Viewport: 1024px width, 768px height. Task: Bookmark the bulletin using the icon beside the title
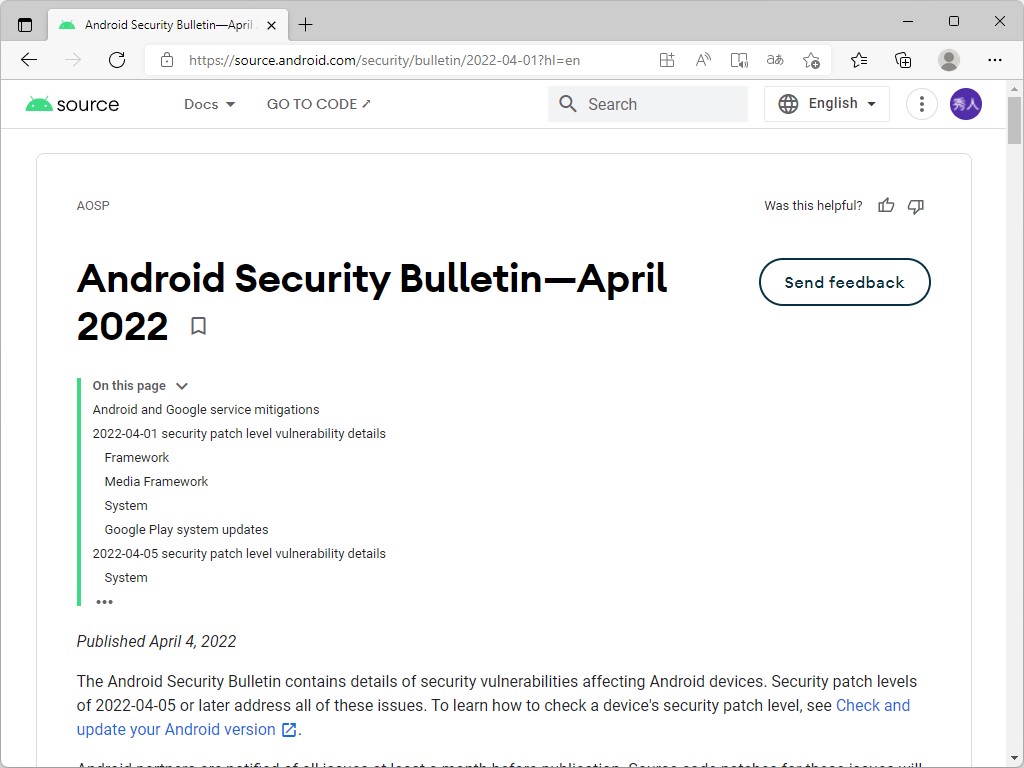[x=198, y=326]
